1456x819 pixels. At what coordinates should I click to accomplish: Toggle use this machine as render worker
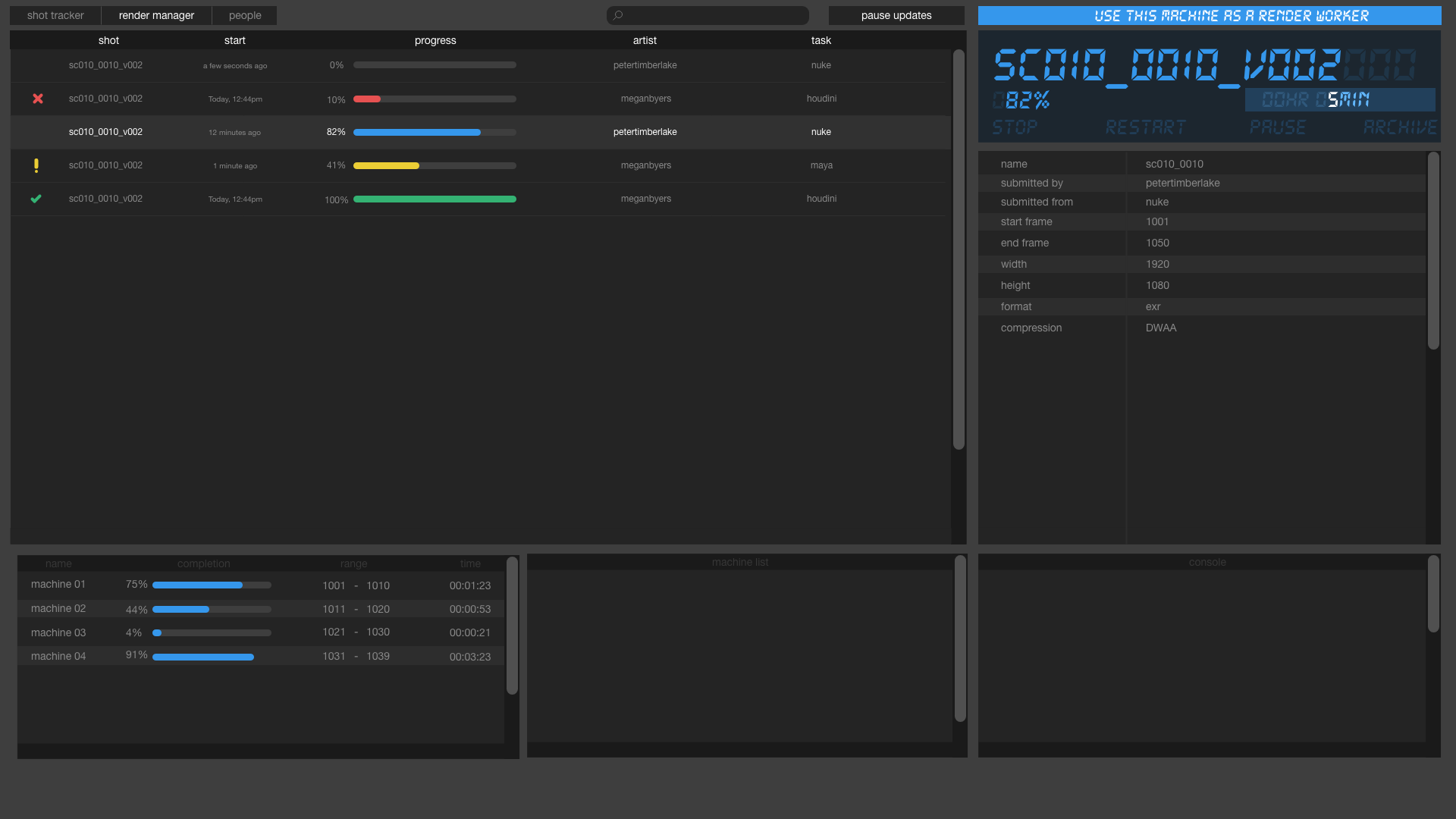(x=1209, y=16)
